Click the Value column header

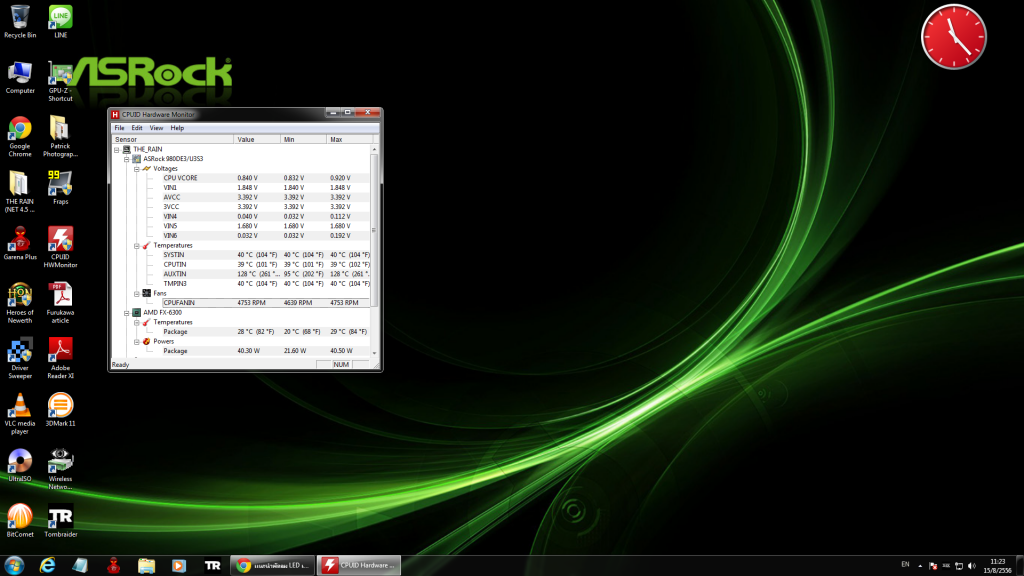257,139
